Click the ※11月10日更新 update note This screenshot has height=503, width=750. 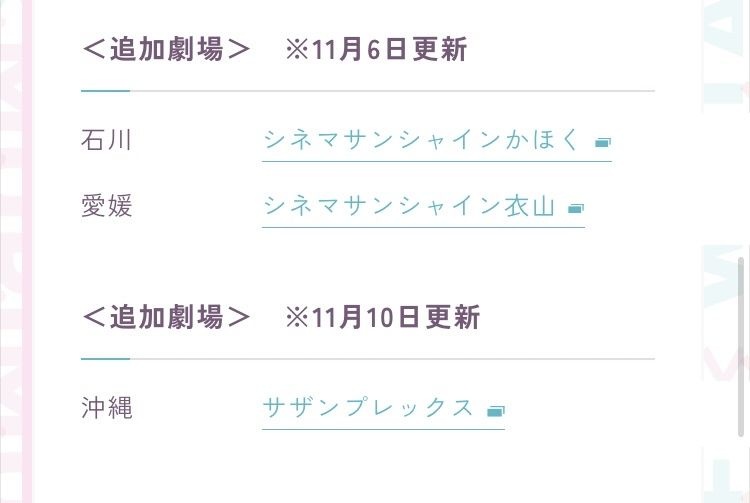coord(382,318)
